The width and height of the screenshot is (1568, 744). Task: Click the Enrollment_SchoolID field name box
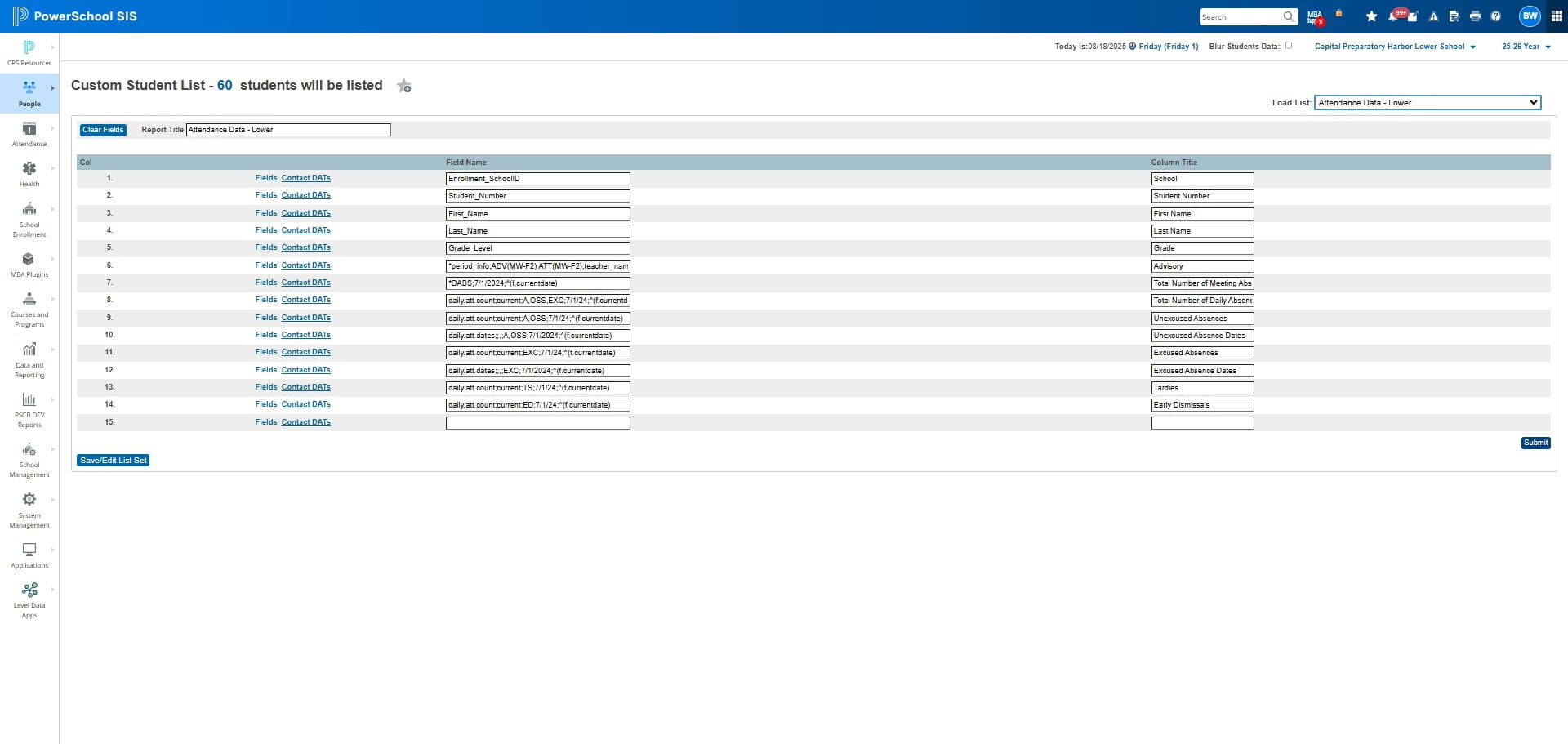[x=538, y=179]
